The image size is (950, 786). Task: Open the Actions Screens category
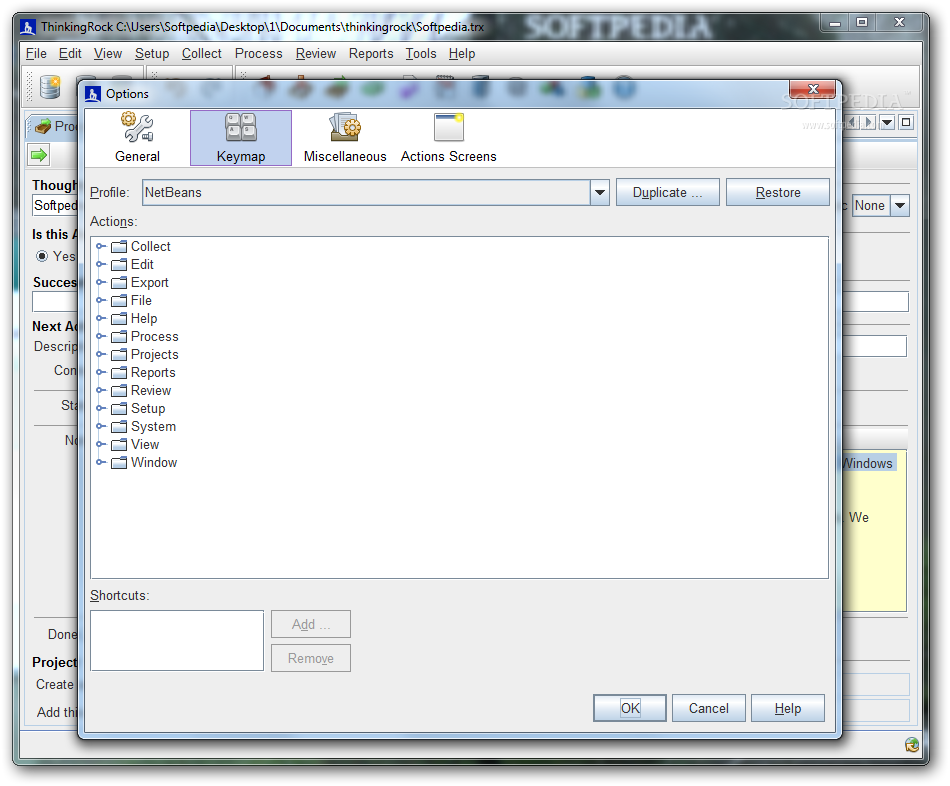(448, 138)
